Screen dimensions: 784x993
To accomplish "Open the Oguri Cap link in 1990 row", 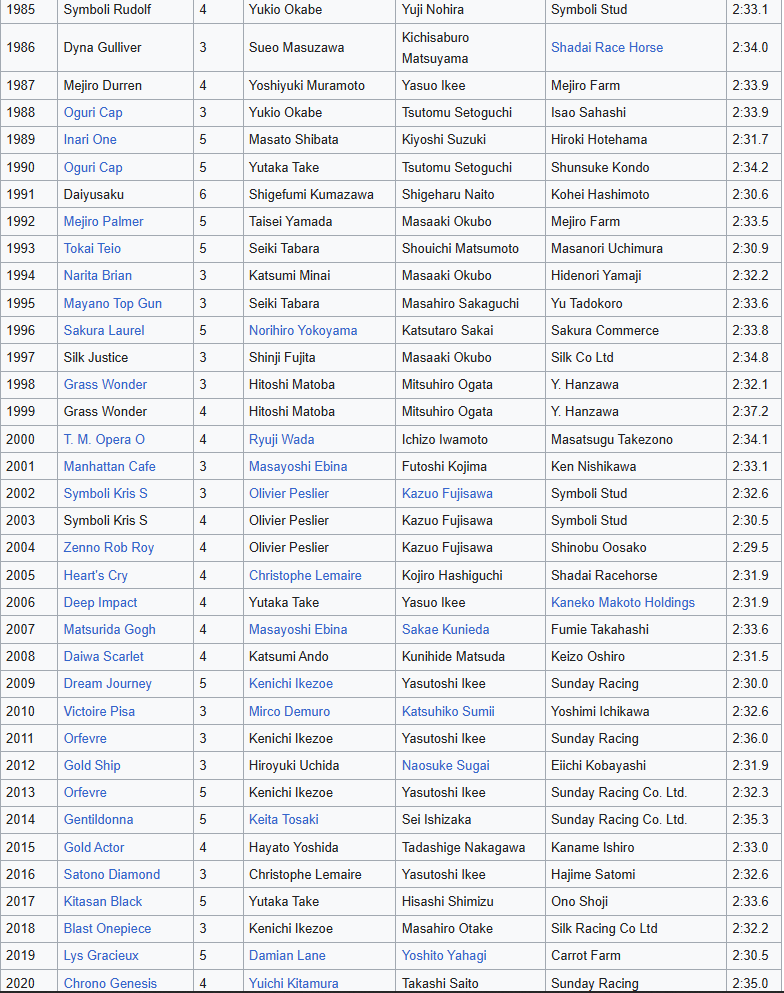I will 93,168.
